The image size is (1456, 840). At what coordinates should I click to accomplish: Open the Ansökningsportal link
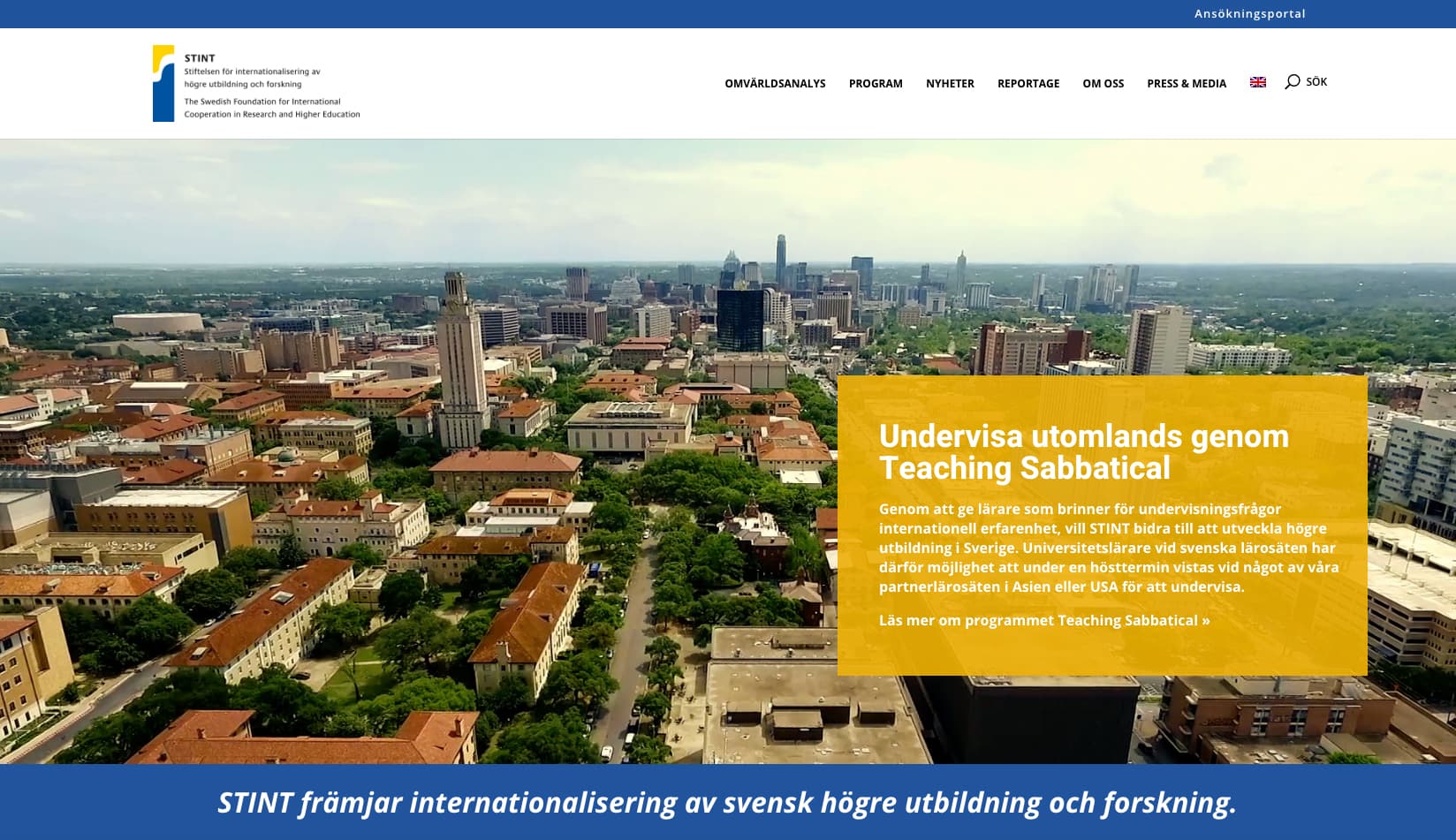tap(1249, 13)
